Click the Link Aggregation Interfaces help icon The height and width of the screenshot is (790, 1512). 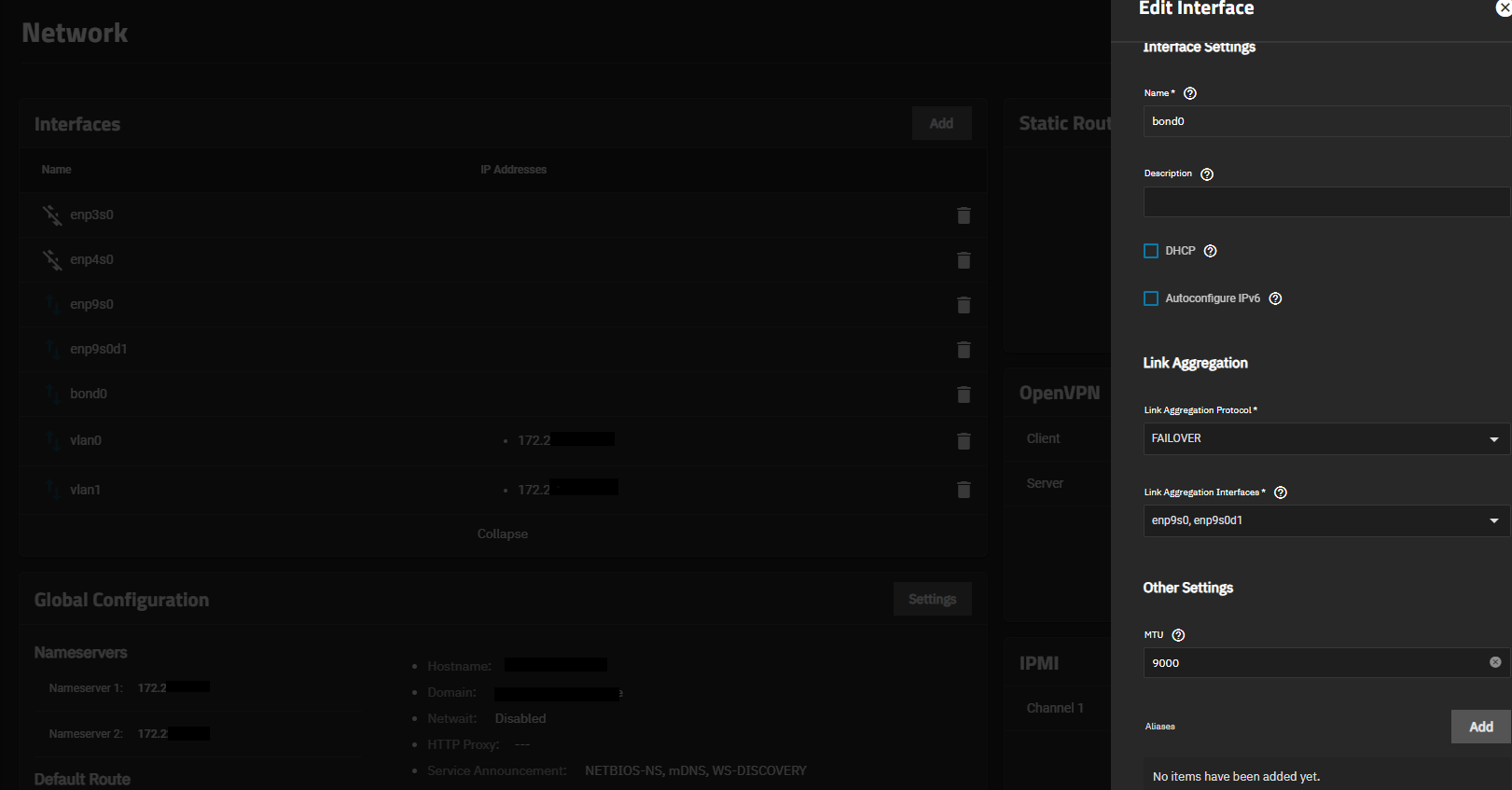point(1280,492)
